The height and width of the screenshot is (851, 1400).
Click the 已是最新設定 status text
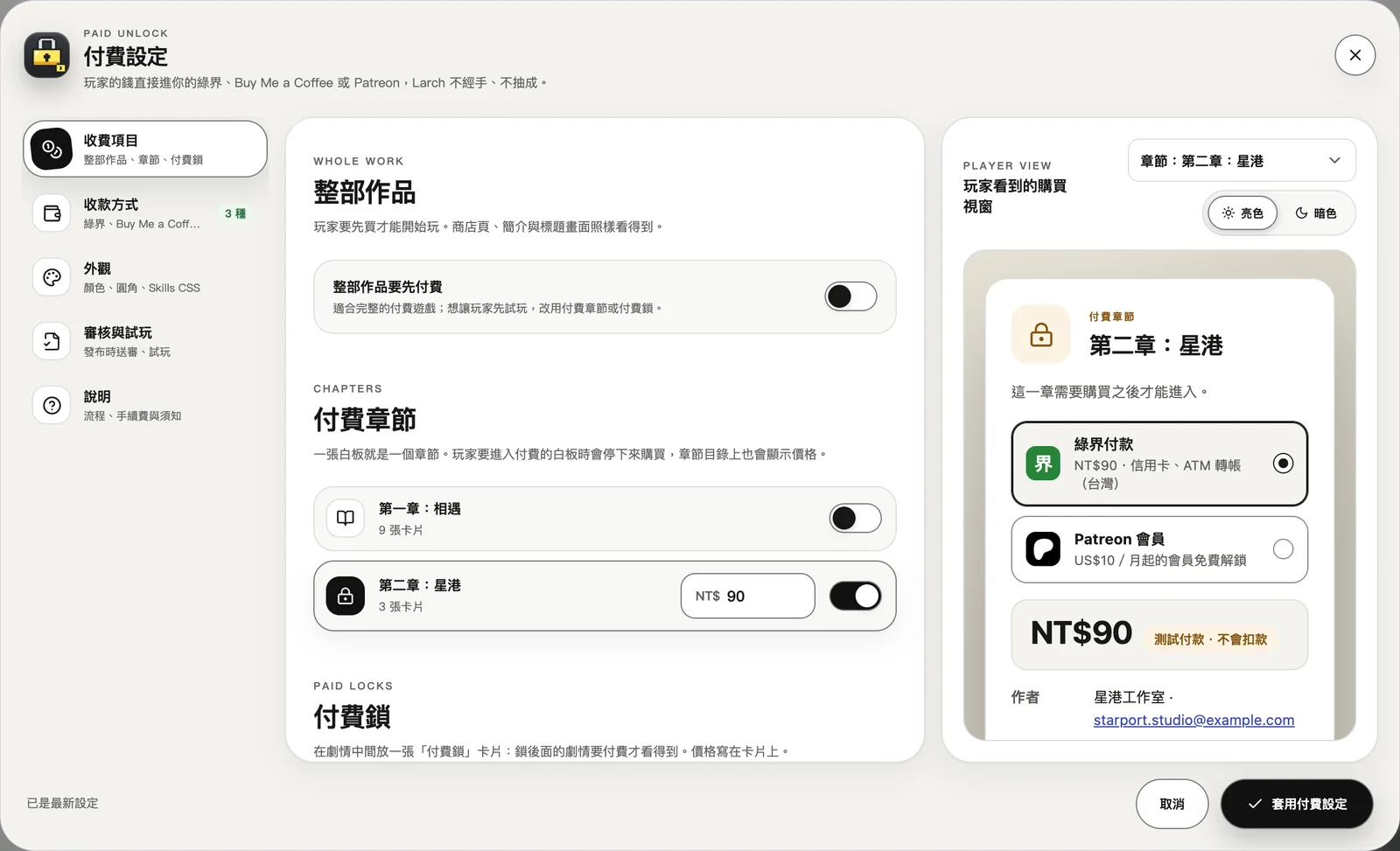click(x=62, y=803)
